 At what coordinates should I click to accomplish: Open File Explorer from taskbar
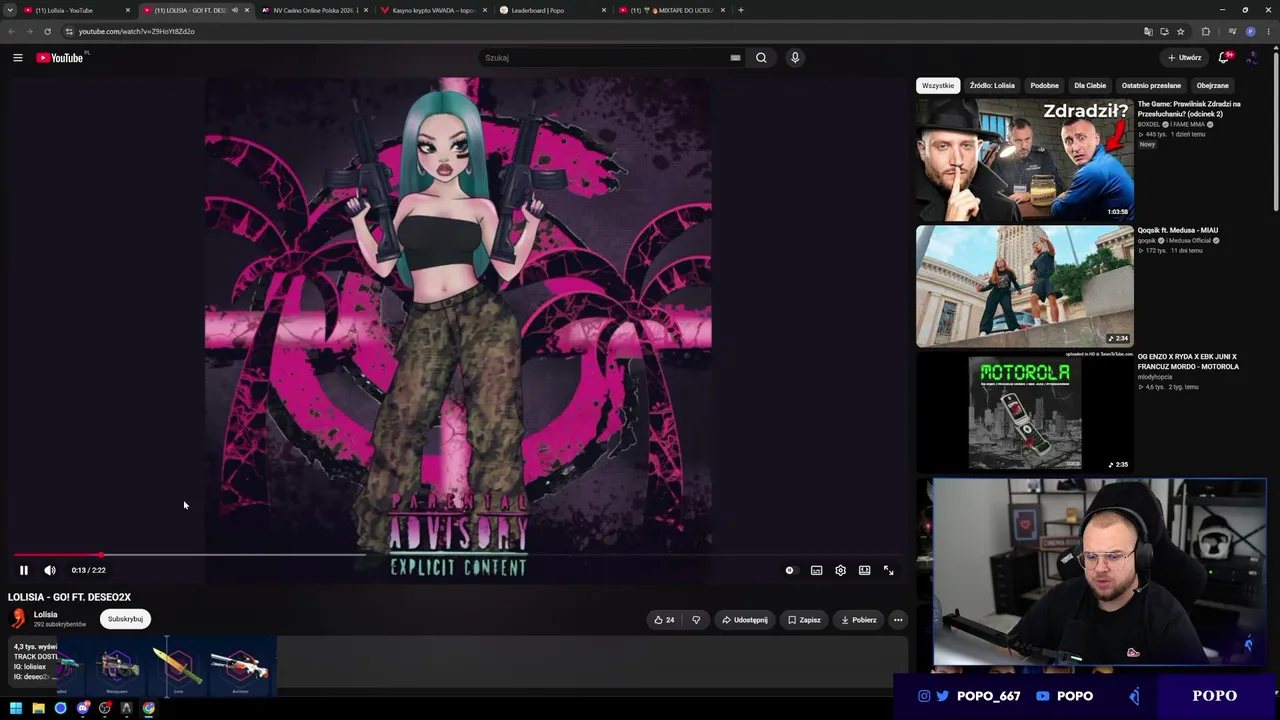click(38, 708)
